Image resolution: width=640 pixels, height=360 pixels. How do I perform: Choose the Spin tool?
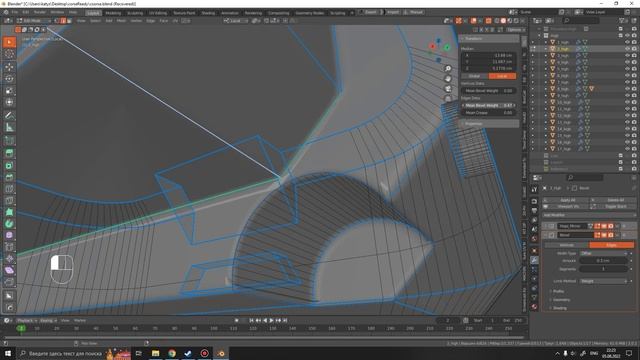click(9, 224)
